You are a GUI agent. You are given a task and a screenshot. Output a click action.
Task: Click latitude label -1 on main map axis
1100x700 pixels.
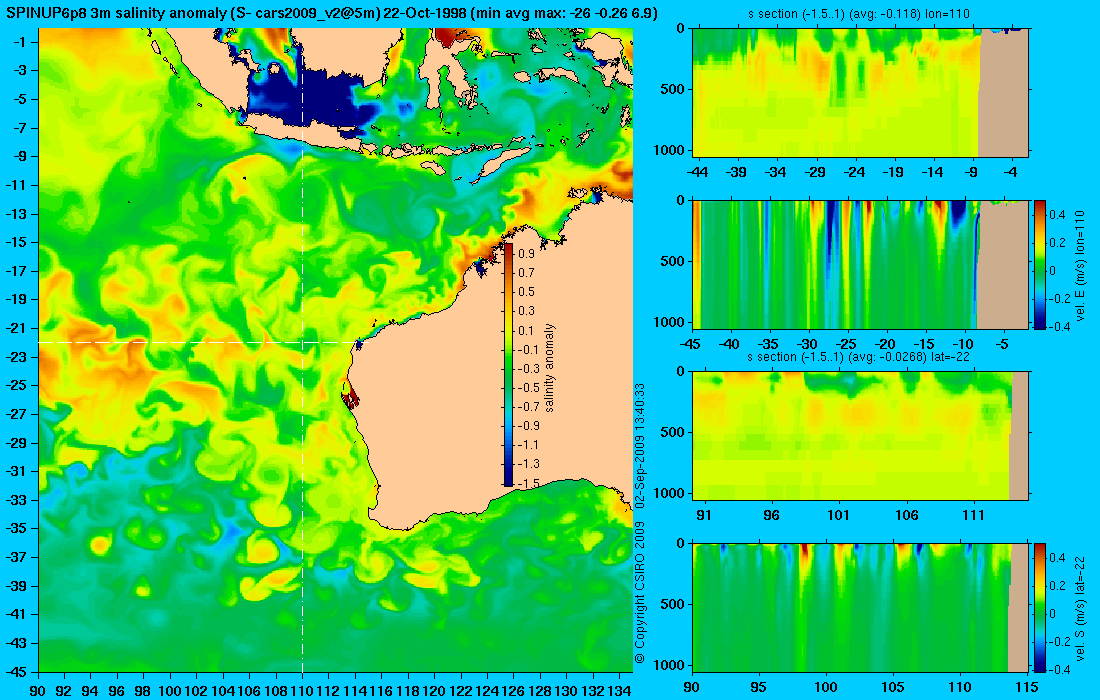pyautogui.click(x=20, y=42)
